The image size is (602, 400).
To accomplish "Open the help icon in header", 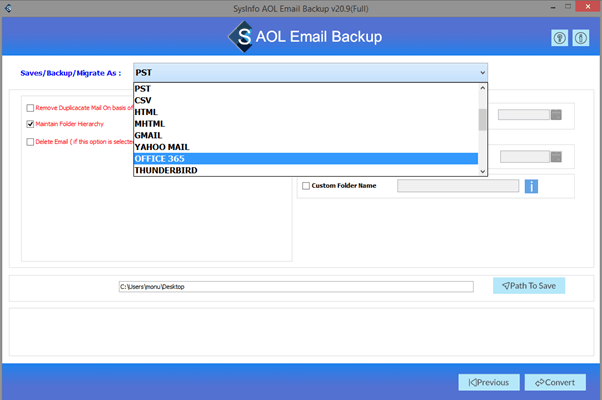I will click(x=559, y=38).
